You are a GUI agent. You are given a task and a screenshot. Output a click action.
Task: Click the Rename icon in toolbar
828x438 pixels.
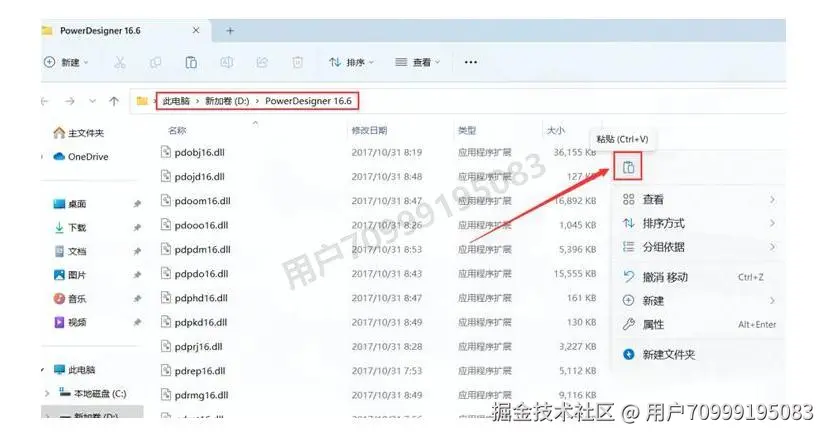(227, 62)
